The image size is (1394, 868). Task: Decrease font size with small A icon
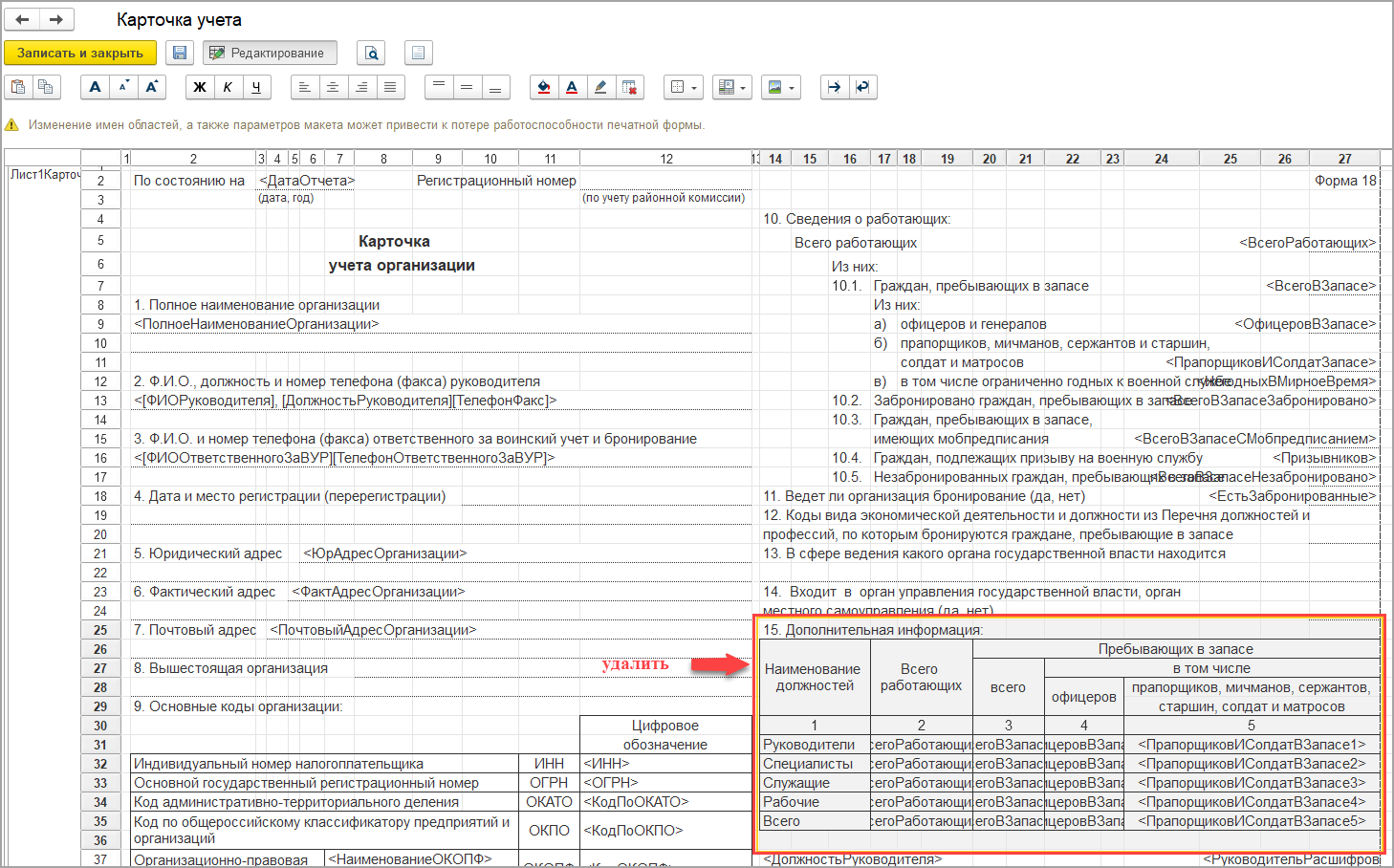point(123,87)
